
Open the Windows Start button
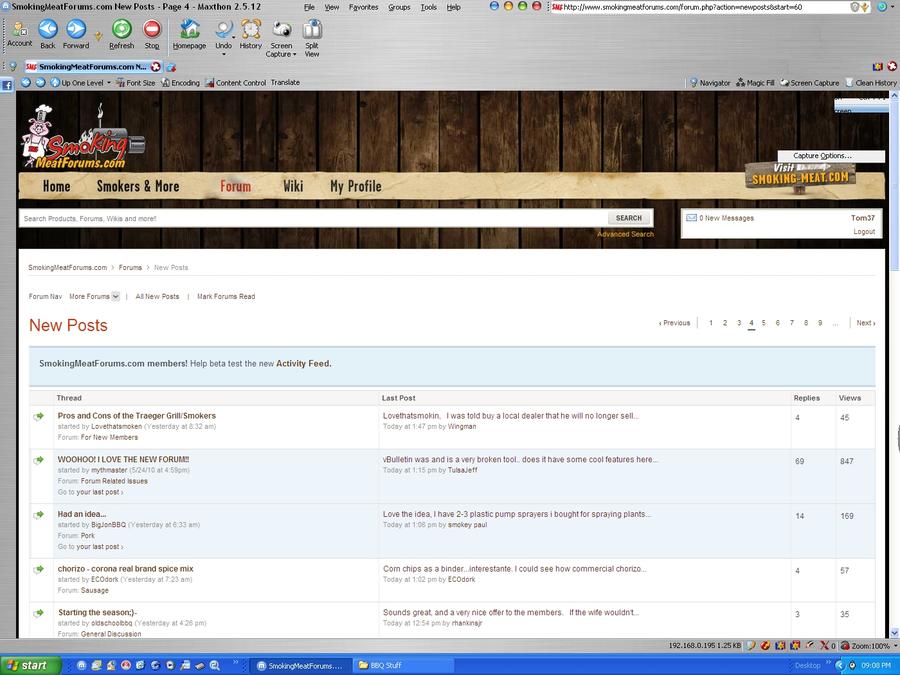pyautogui.click(x=27, y=665)
